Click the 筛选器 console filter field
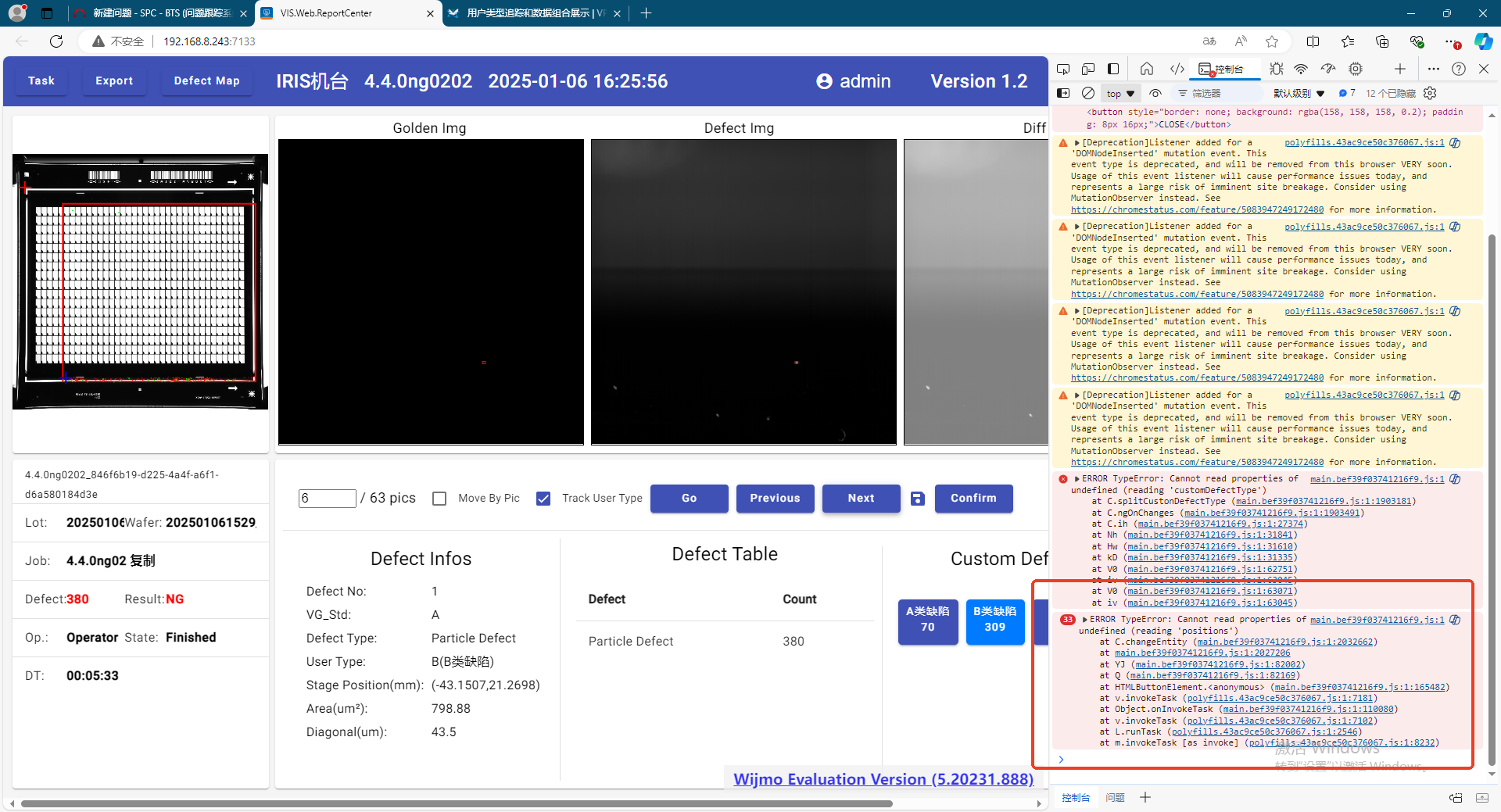 tap(1220, 93)
